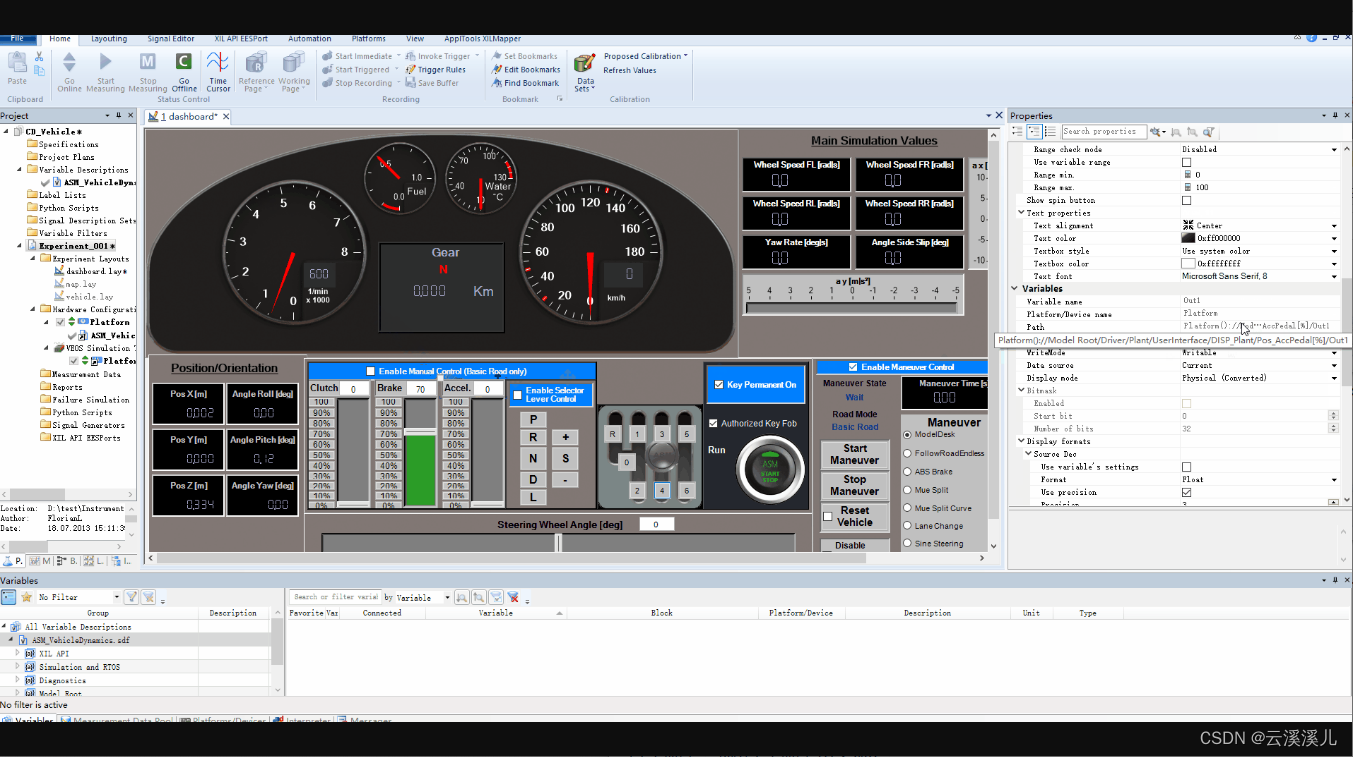Click the pin icon on Project panel

click(118, 116)
